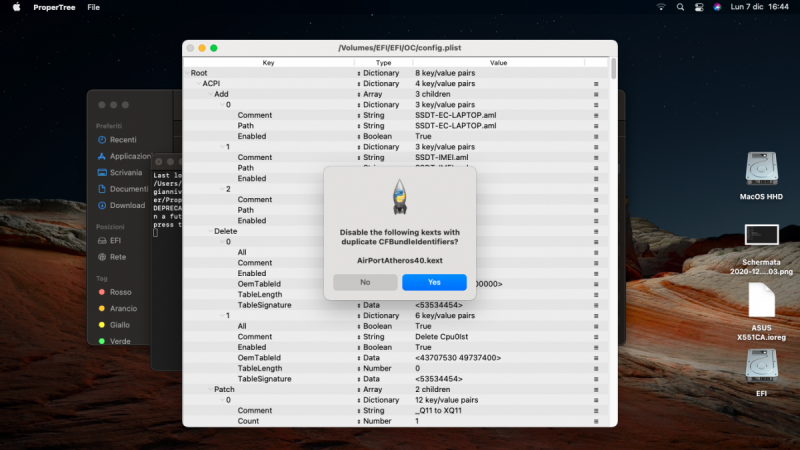Open row menu icon for _Q11 to XQ11 row
The height and width of the screenshot is (450, 800).
click(596, 411)
